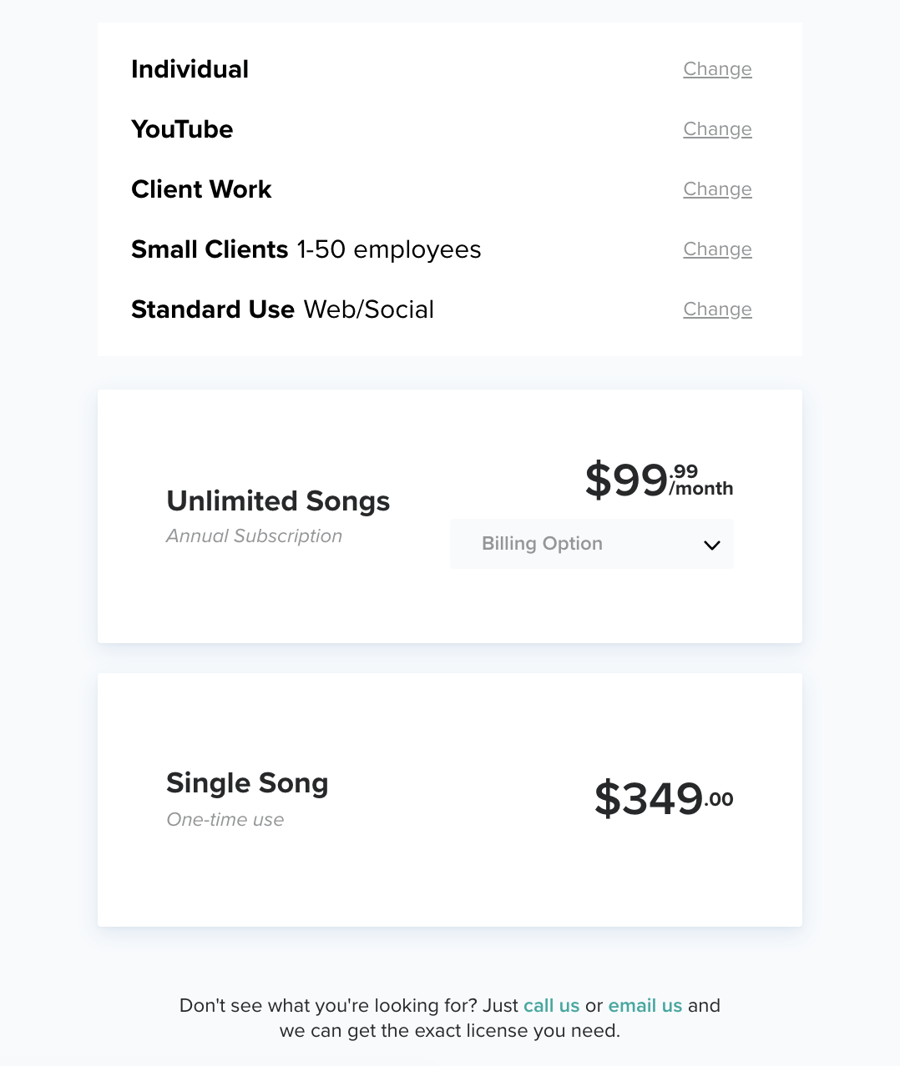This screenshot has width=900, height=1066.
Task: Click the $99.99/month price
Action: point(658,480)
